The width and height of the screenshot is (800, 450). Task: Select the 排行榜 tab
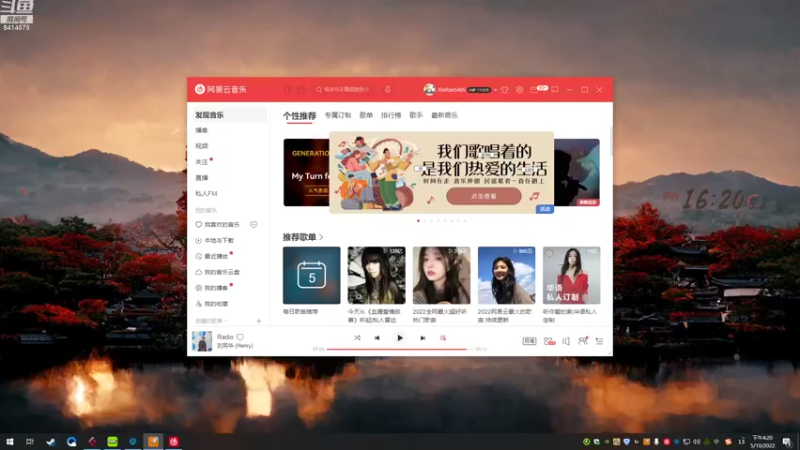coord(391,115)
